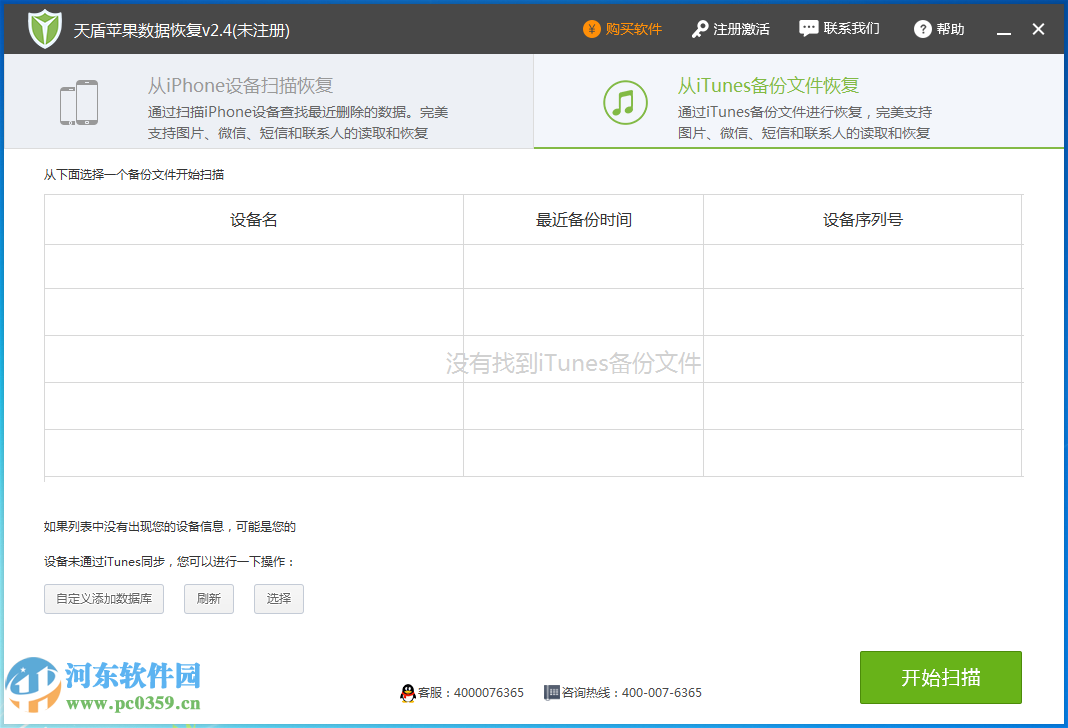Click the green iTunes music note icon
Viewport: 1068px width, 728px height.
click(625, 102)
